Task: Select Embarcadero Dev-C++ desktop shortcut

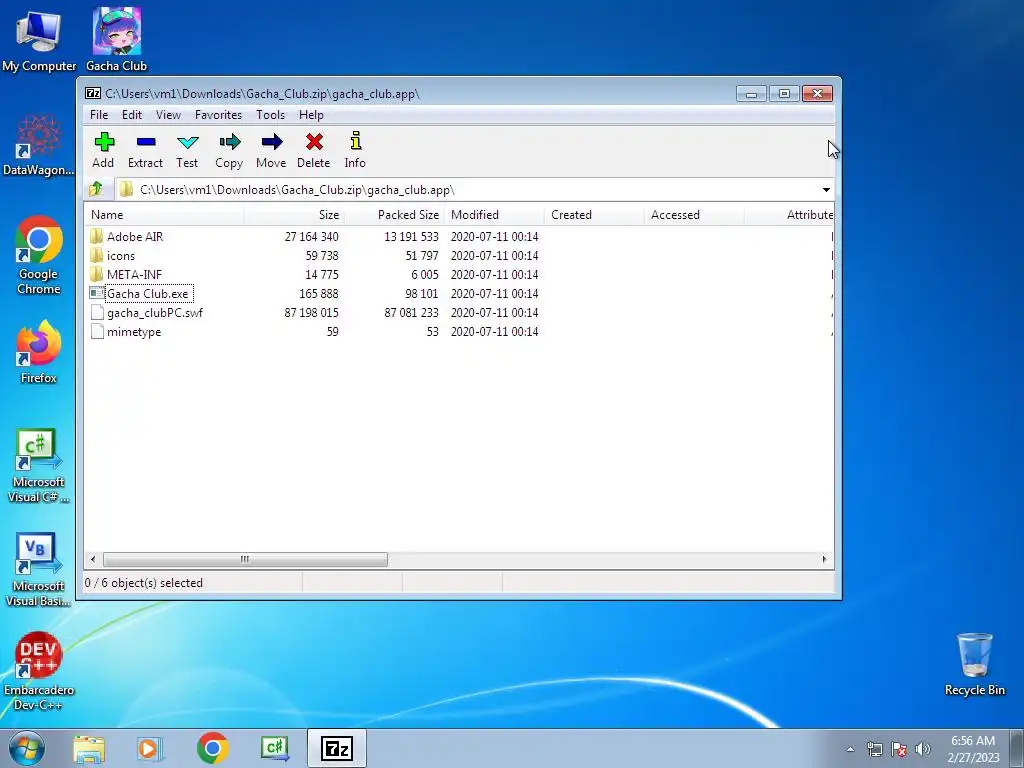Action: (39, 671)
